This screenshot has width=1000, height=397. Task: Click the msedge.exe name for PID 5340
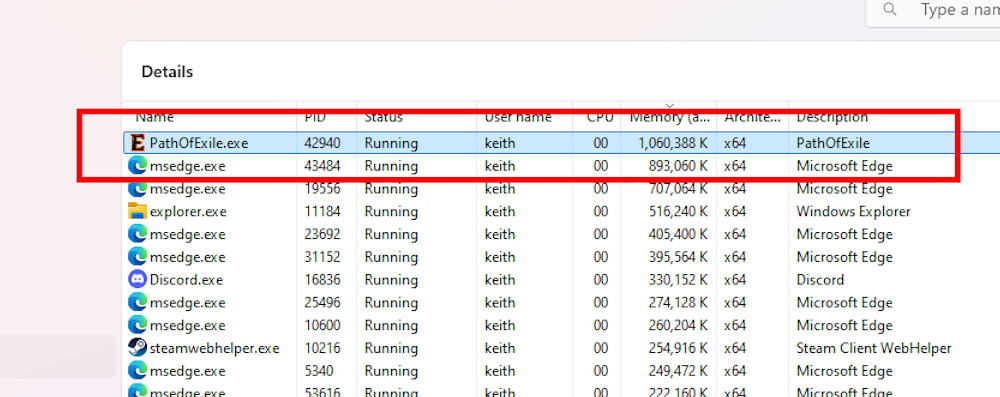(188, 371)
